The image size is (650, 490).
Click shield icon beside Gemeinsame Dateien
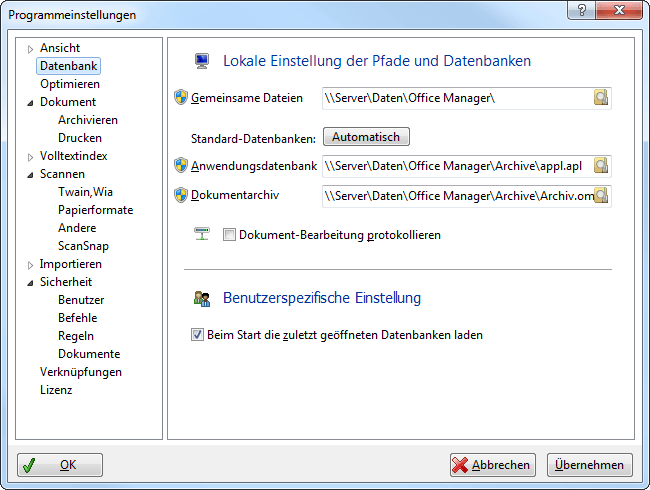[181, 97]
